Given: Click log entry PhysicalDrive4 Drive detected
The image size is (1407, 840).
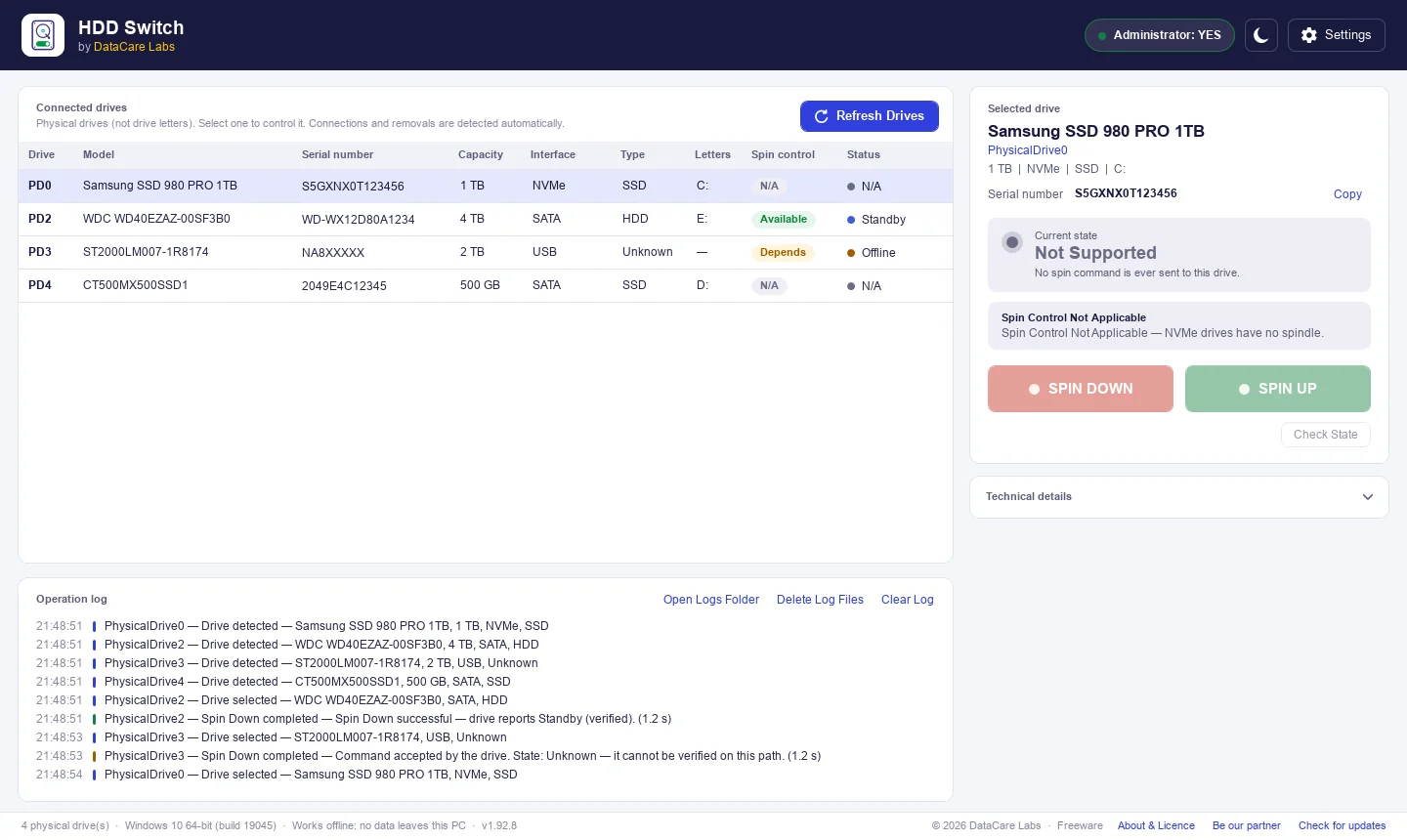Looking at the screenshot, I should pyautogui.click(x=308, y=682).
